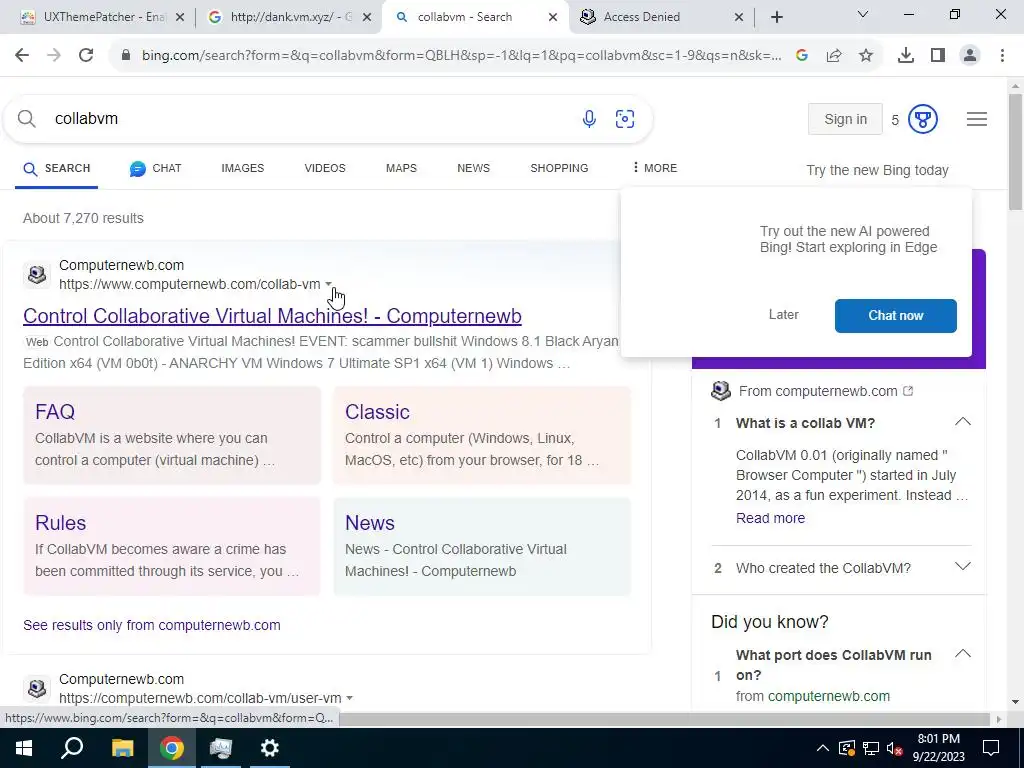This screenshot has width=1024, height=768.
Task: Expand dropdown arrow beside collab-vm URL
Action: pyautogui.click(x=328, y=284)
